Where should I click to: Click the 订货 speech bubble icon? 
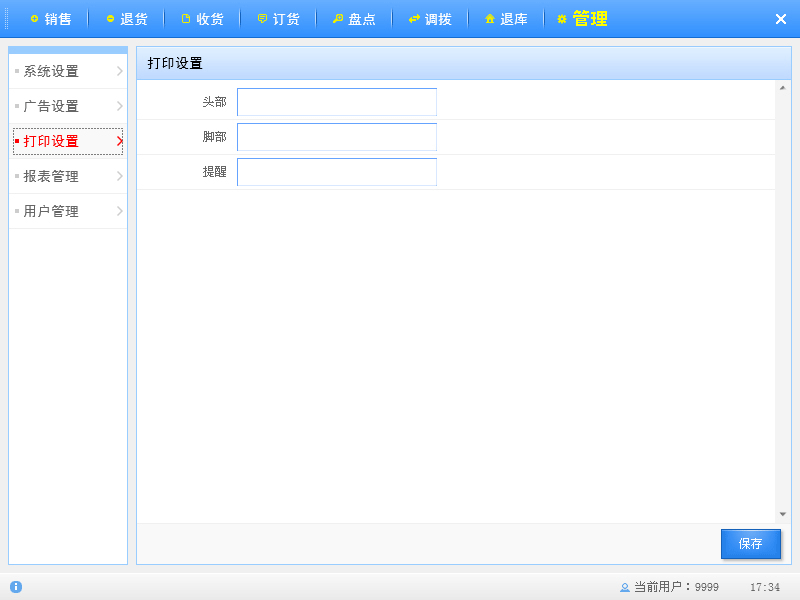[x=262, y=19]
